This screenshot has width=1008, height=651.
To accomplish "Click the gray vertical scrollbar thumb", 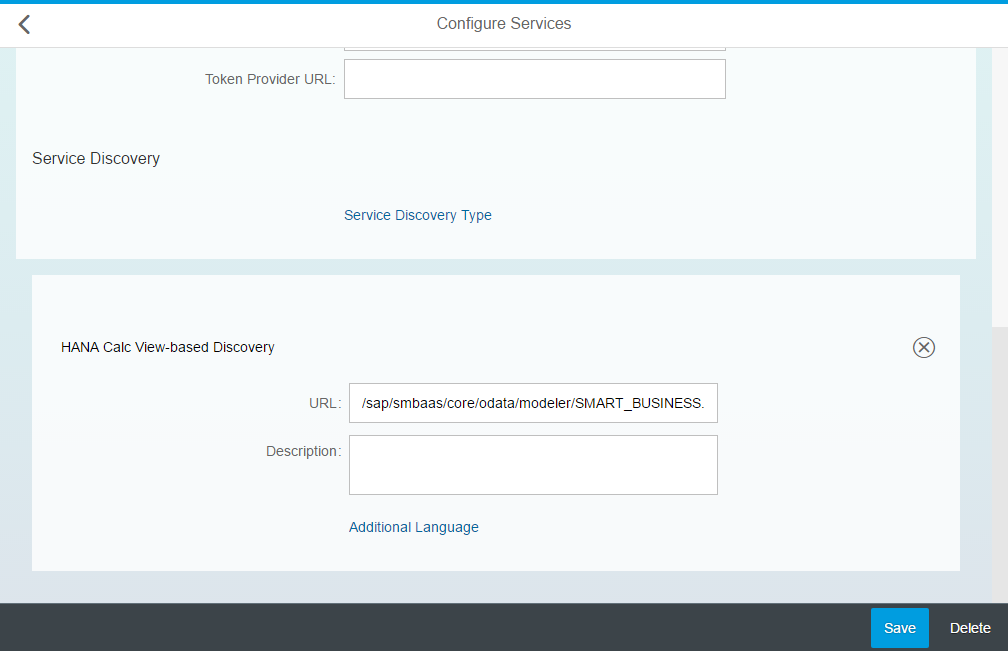I will click(999, 460).
